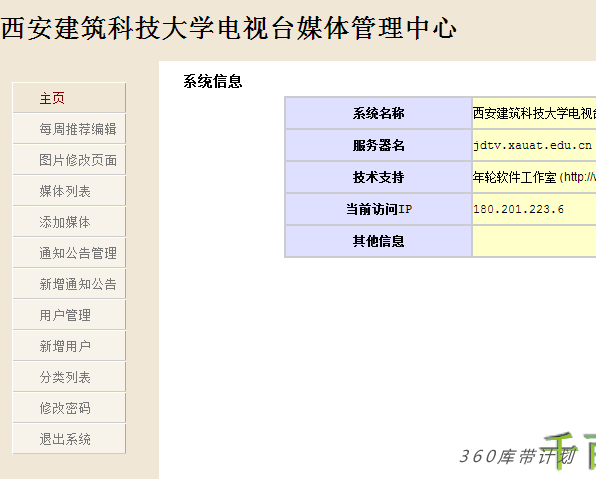Open the 主页 sidebar menu item
Viewport: 596px width, 479px height.
pyautogui.click(x=69, y=98)
